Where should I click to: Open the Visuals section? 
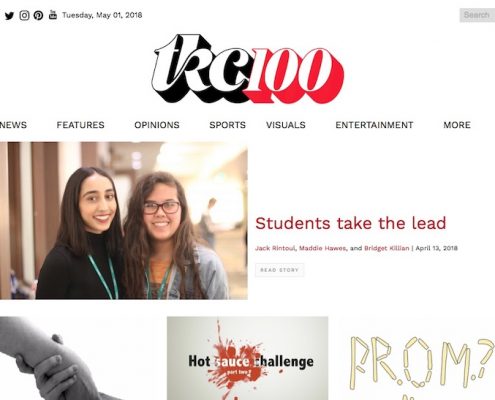(286, 125)
